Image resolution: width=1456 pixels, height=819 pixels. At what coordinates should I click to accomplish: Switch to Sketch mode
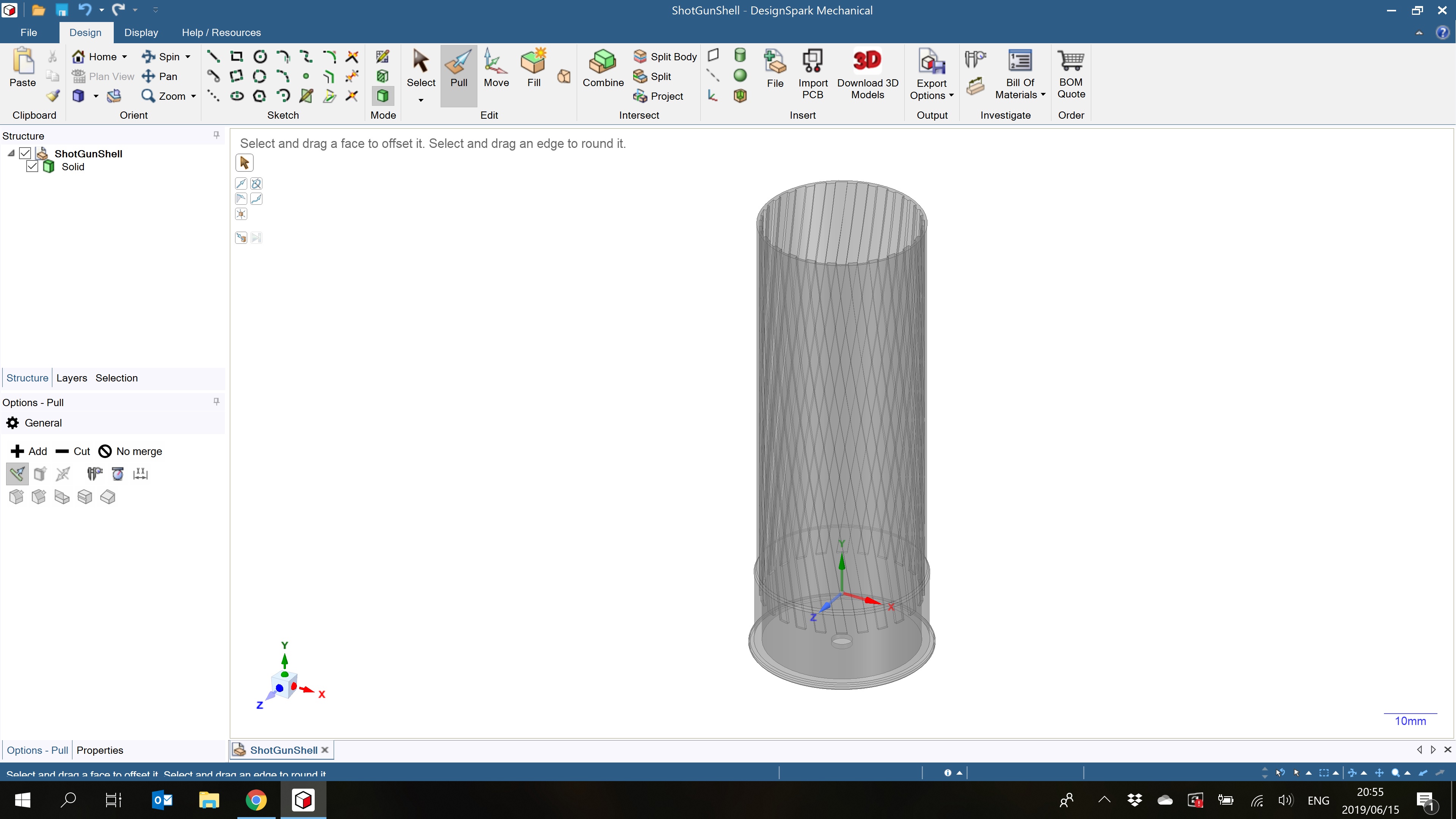pos(383,56)
